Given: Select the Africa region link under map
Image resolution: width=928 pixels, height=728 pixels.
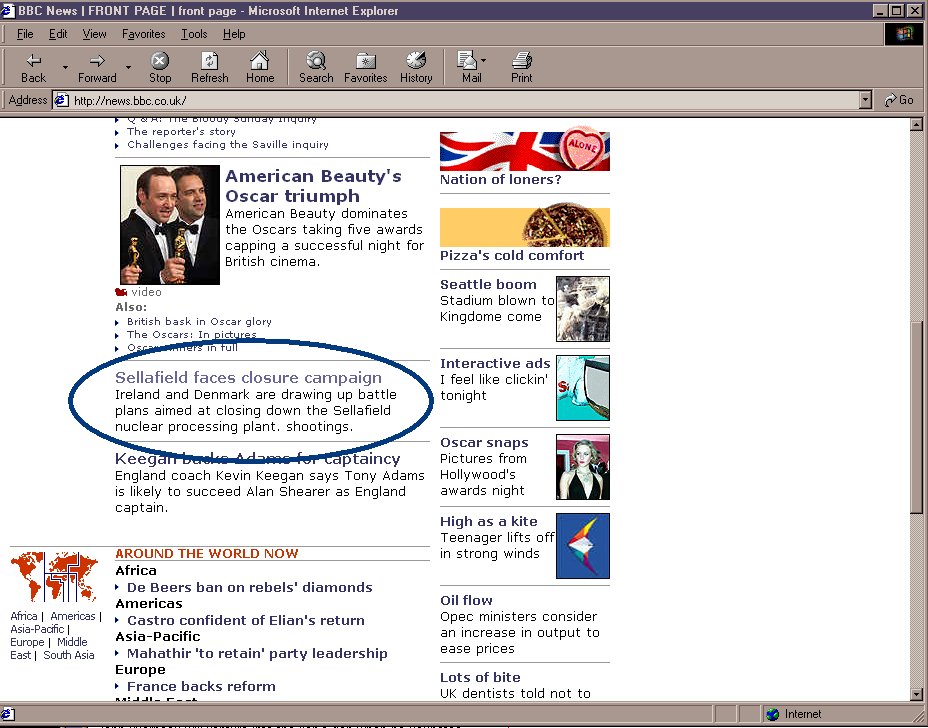Looking at the screenshot, I should pos(24,616).
